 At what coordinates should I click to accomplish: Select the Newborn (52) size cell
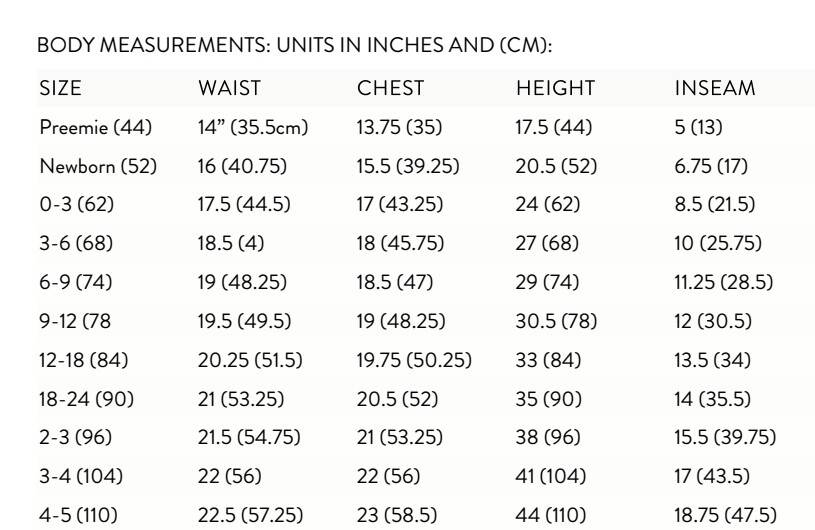point(98,166)
